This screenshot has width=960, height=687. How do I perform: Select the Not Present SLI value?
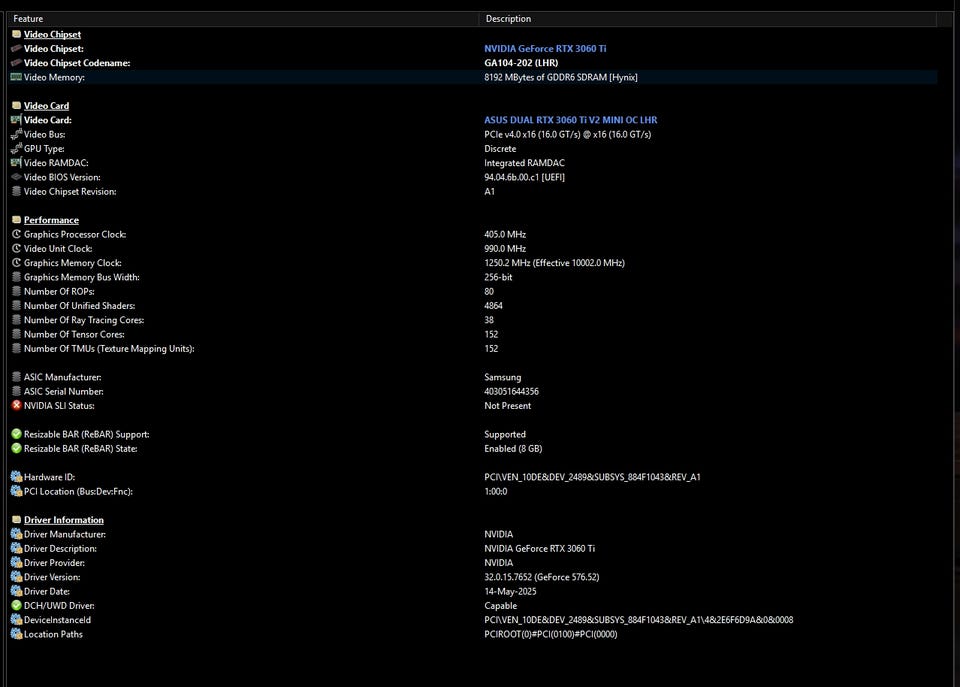point(508,405)
